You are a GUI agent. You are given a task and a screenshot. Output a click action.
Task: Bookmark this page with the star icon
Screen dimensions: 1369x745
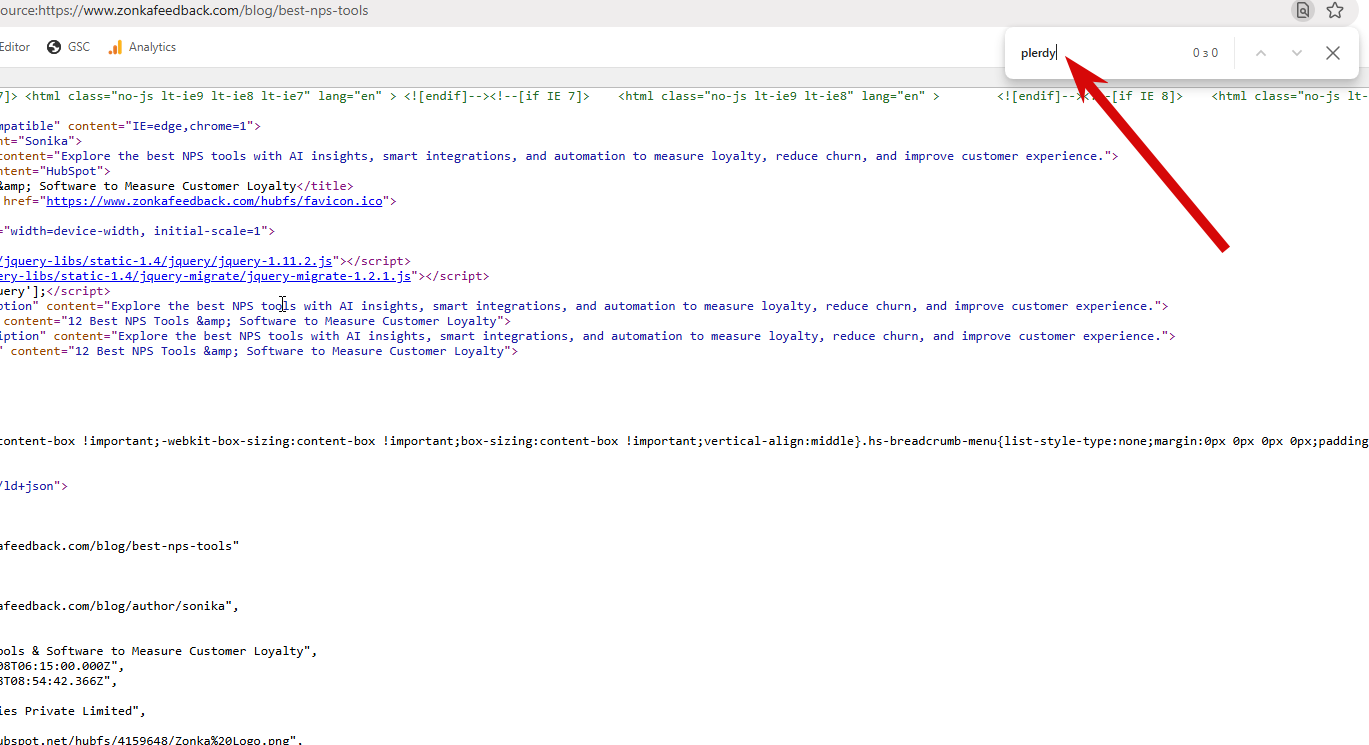(x=1335, y=10)
